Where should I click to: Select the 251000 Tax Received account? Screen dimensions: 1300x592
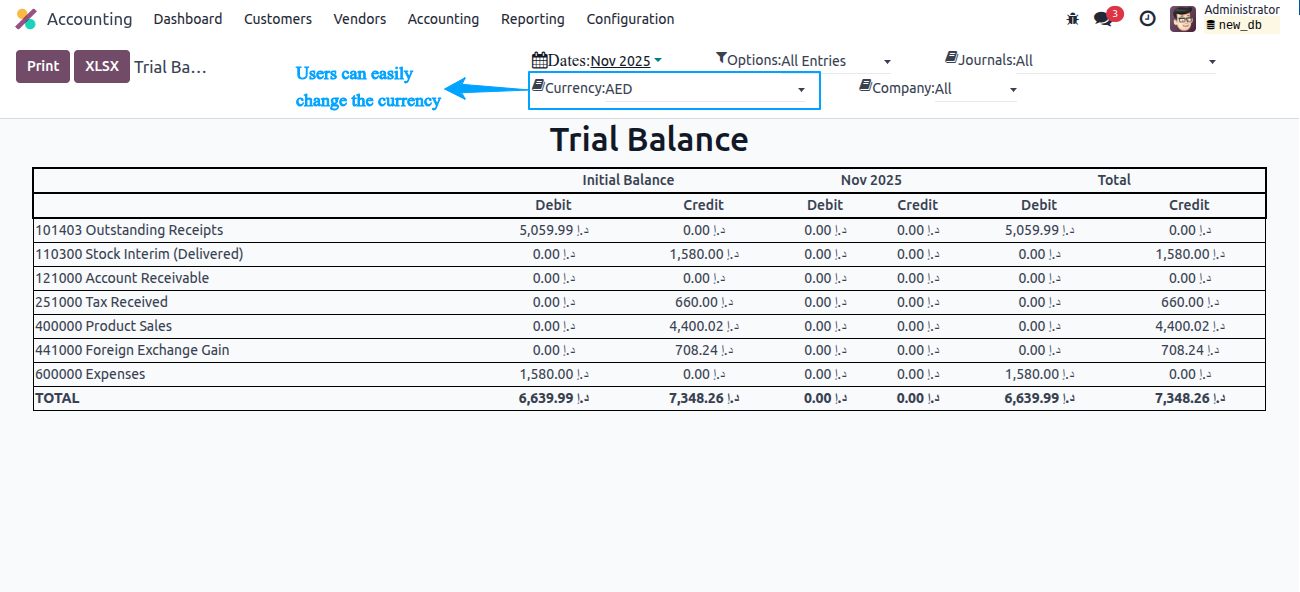tap(101, 302)
